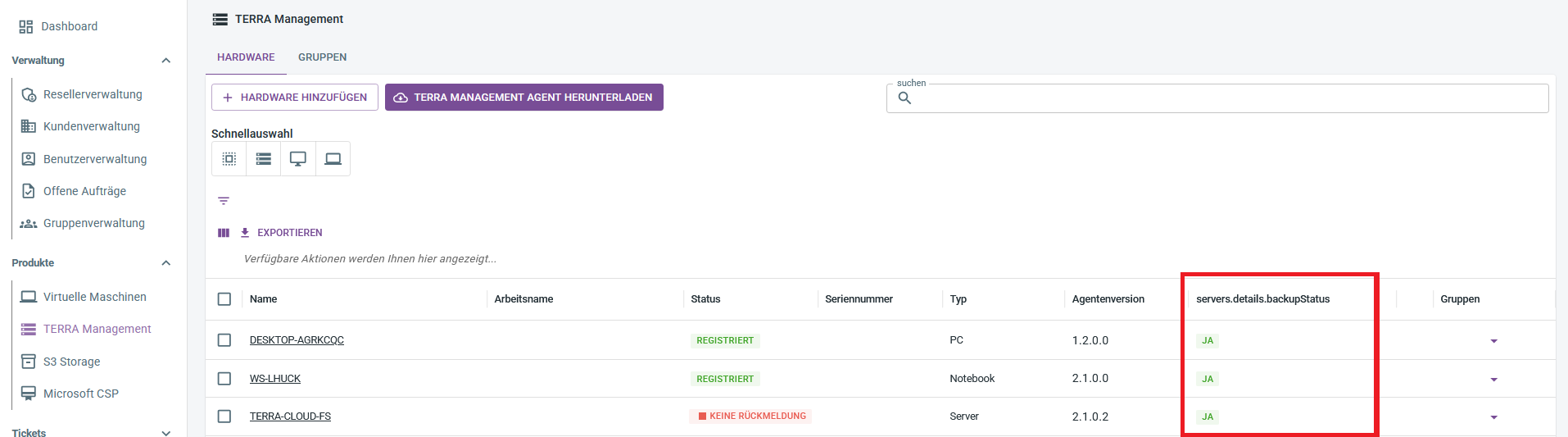Switch to the GRUPPEN tab
Viewport: 1568px width, 437px height.
point(322,57)
